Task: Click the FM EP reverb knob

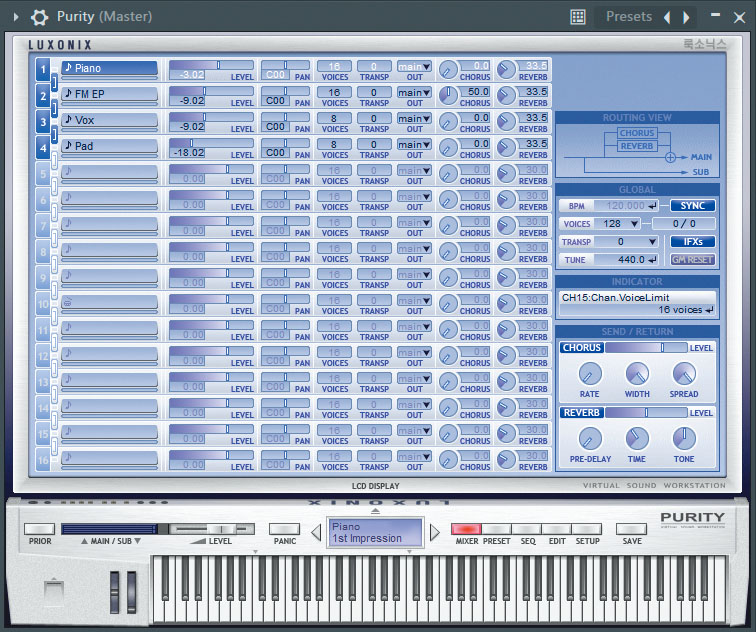Action: pyautogui.click(x=506, y=96)
